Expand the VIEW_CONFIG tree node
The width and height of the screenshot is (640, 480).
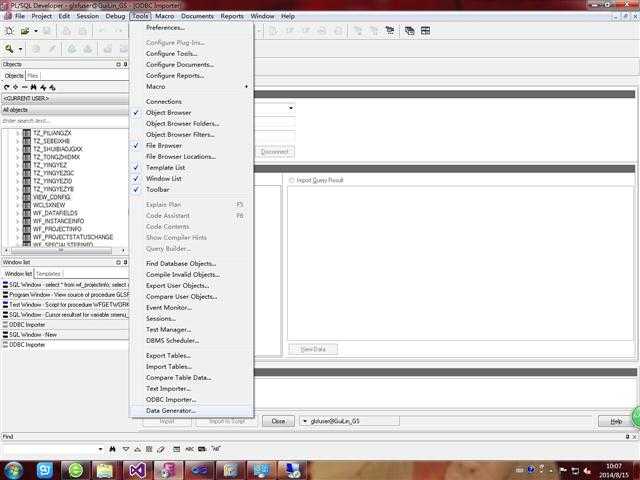click(18, 197)
